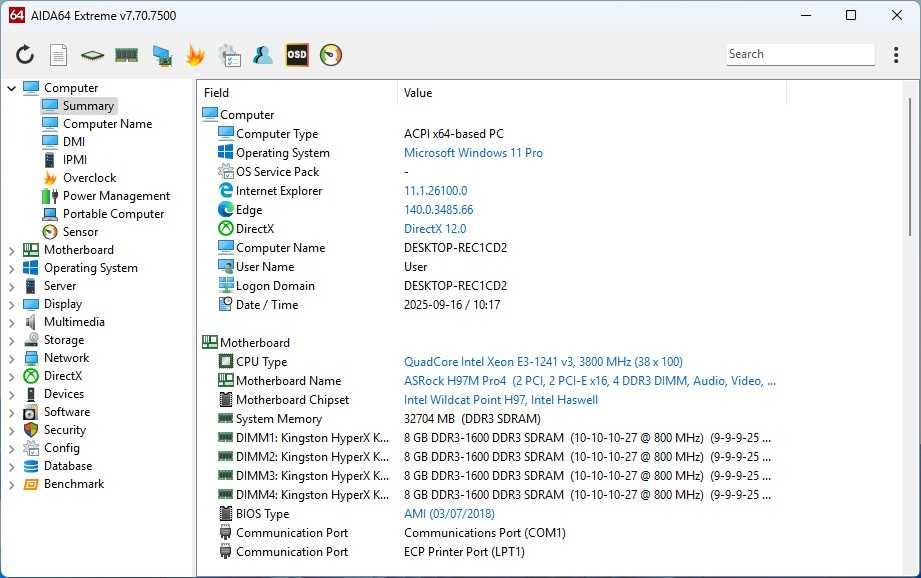Click the Value column header
The image size is (921, 578).
point(592,93)
